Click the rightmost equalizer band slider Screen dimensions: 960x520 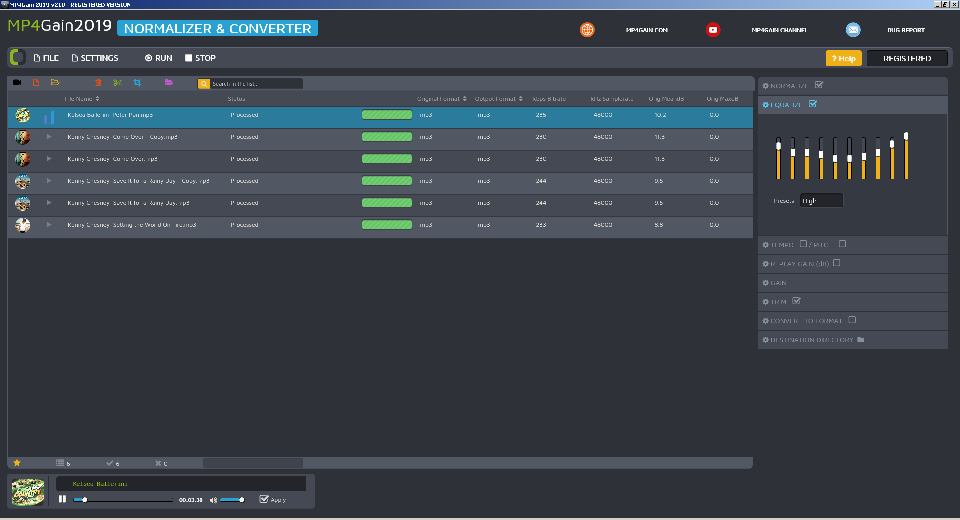(906, 156)
